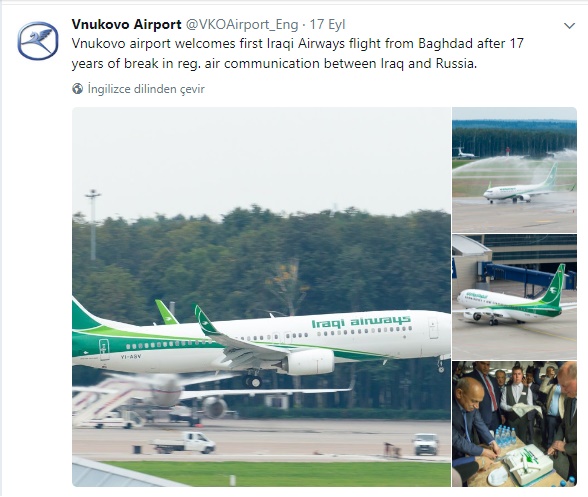Click the YI-ASV registration on the aircraft
Image resolution: width=588 pixels, height=497 pixels.
coord(131,356)
